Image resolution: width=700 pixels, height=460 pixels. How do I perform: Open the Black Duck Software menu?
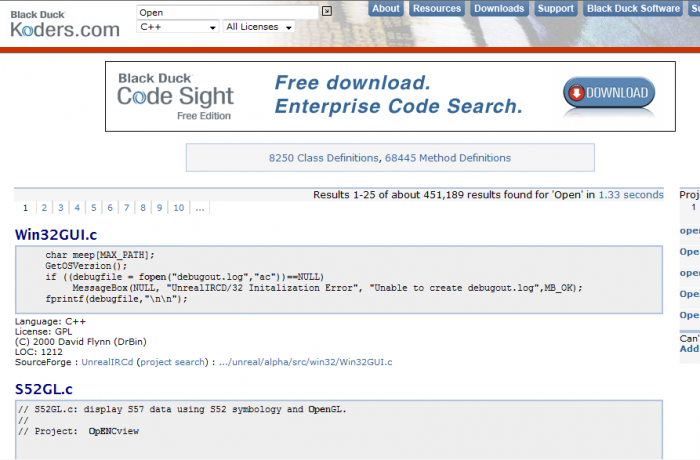point(633,8)
